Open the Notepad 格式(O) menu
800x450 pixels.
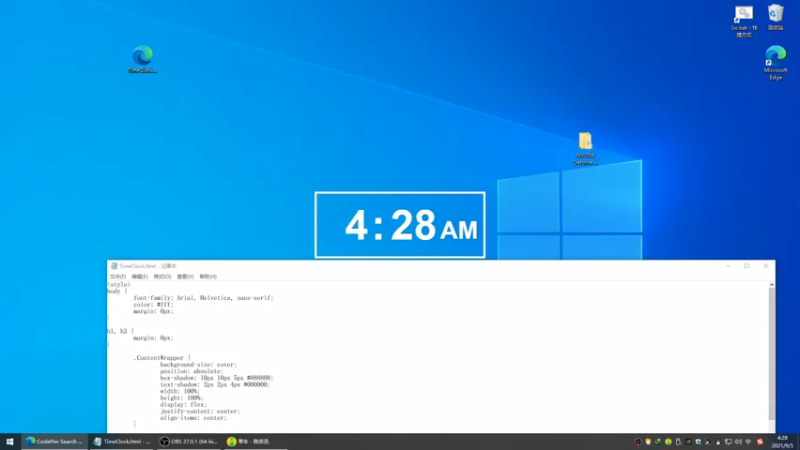pos(162,277)
